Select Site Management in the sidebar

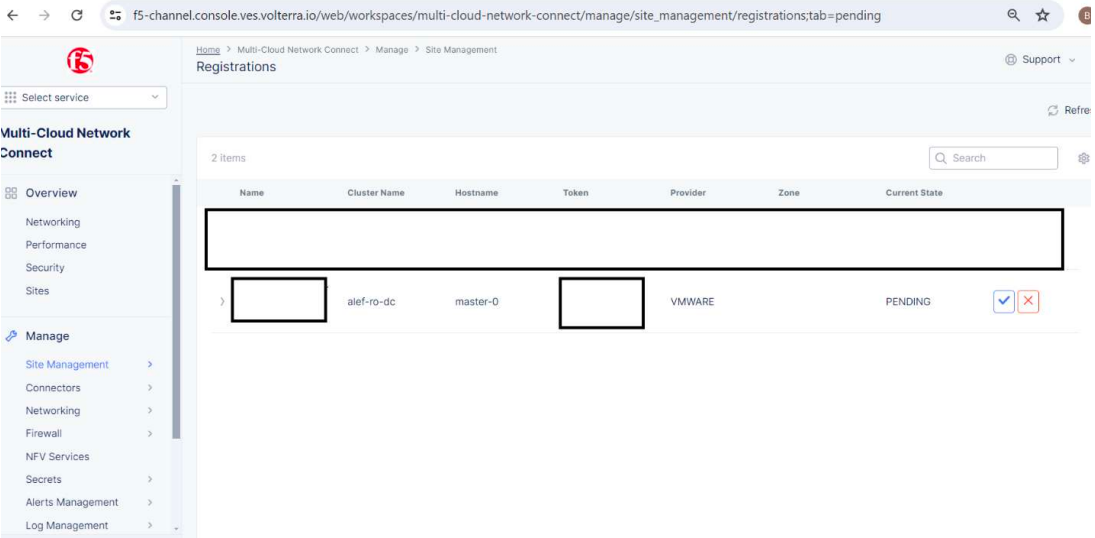[67, 365]
